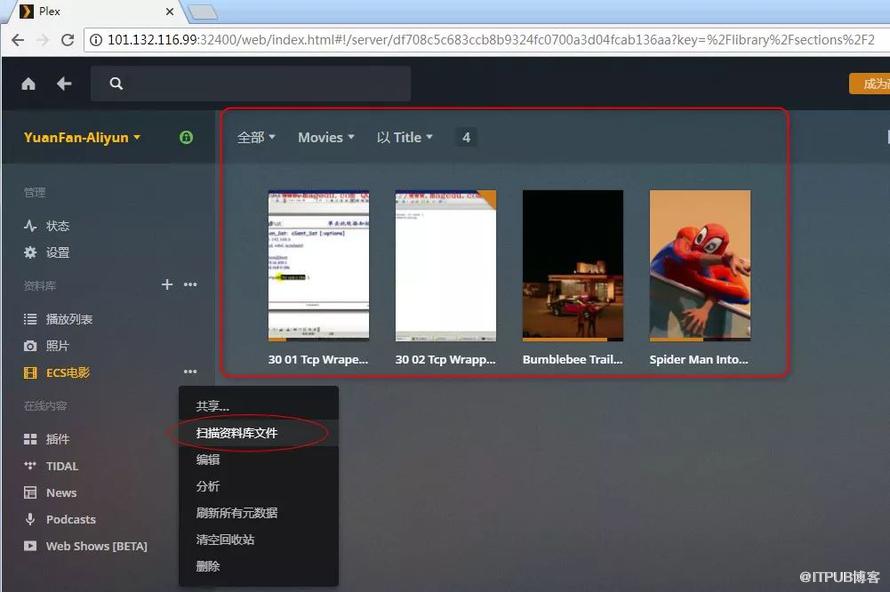Click the green secure connection lock icon
This screenshot has height=592, width=890.
(186, 138)
